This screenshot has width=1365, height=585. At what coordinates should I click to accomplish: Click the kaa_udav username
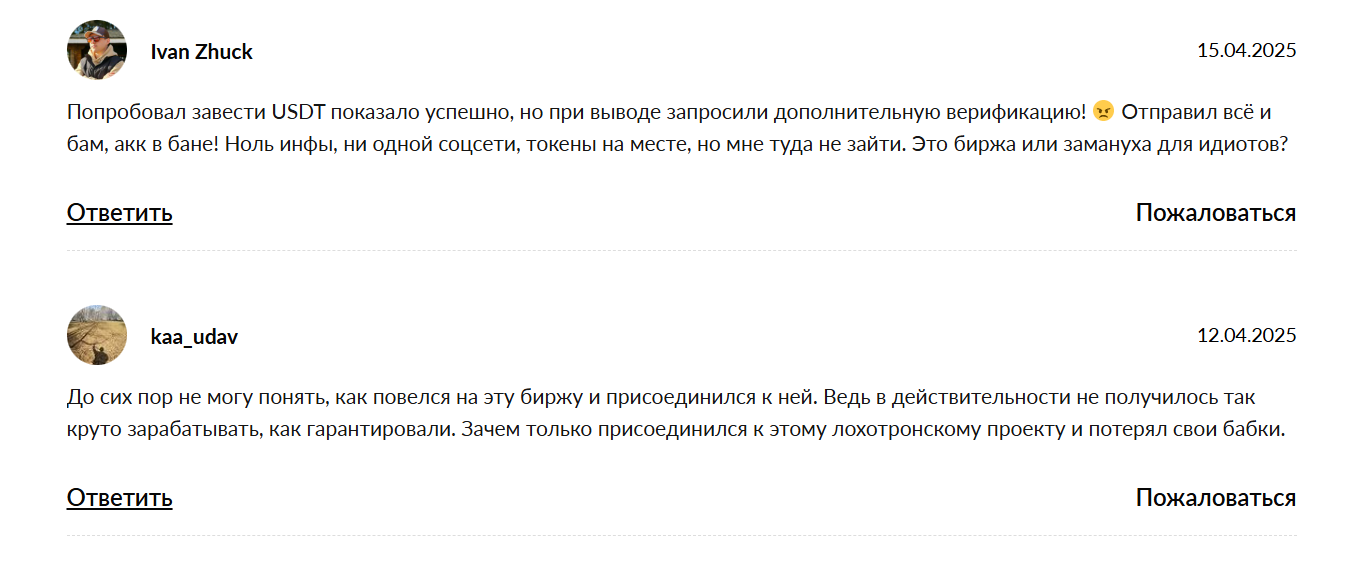(x=194, y=337)
